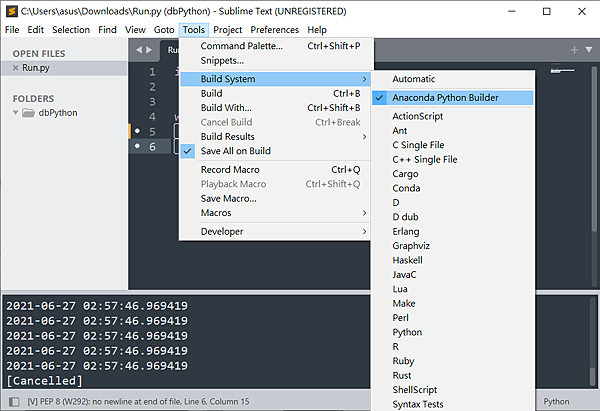This screenshot has width=600, height=411.
Task: Expand the Build Results submenu
Action: coord(274,137)
